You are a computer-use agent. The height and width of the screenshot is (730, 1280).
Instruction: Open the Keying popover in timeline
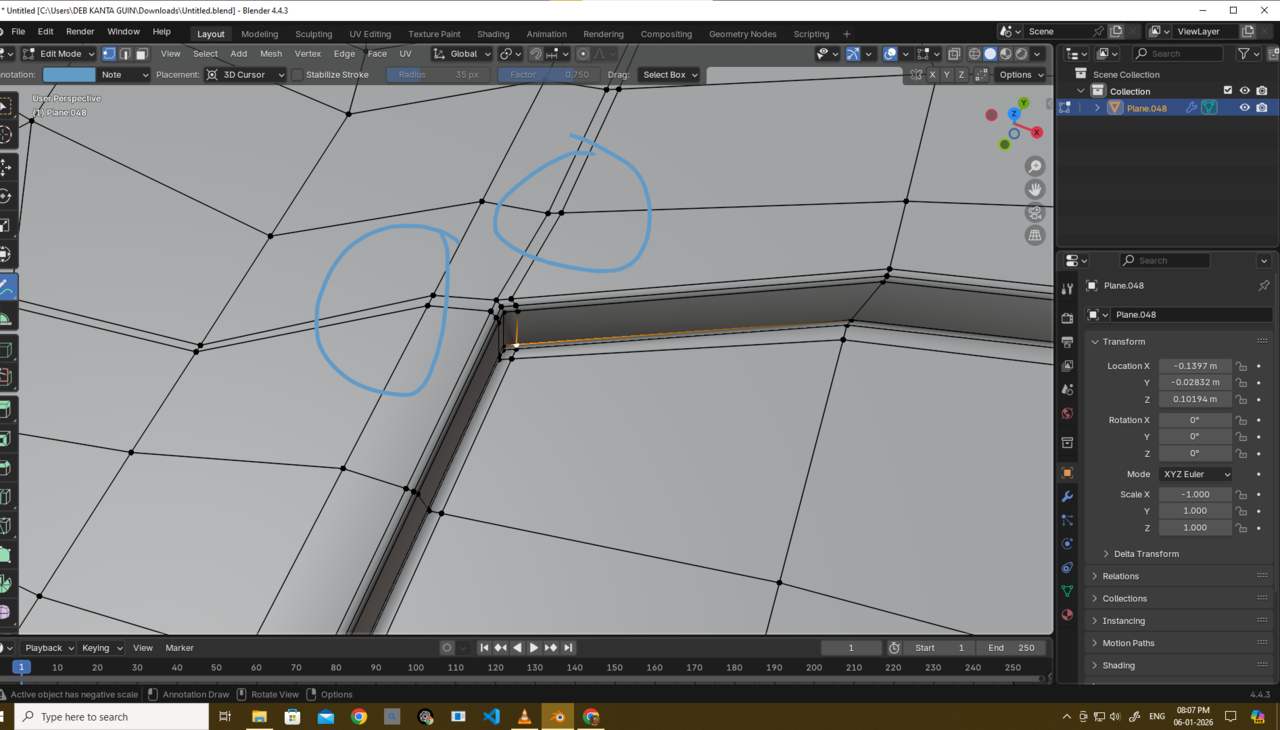pyautogui.click(x=101, y=648)
